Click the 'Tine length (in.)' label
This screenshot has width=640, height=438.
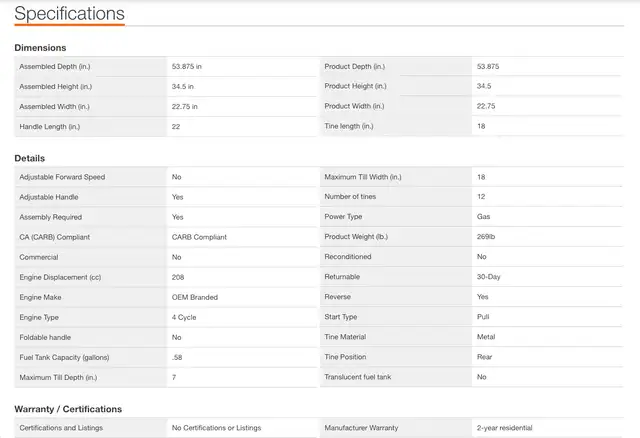pos(349,126)
